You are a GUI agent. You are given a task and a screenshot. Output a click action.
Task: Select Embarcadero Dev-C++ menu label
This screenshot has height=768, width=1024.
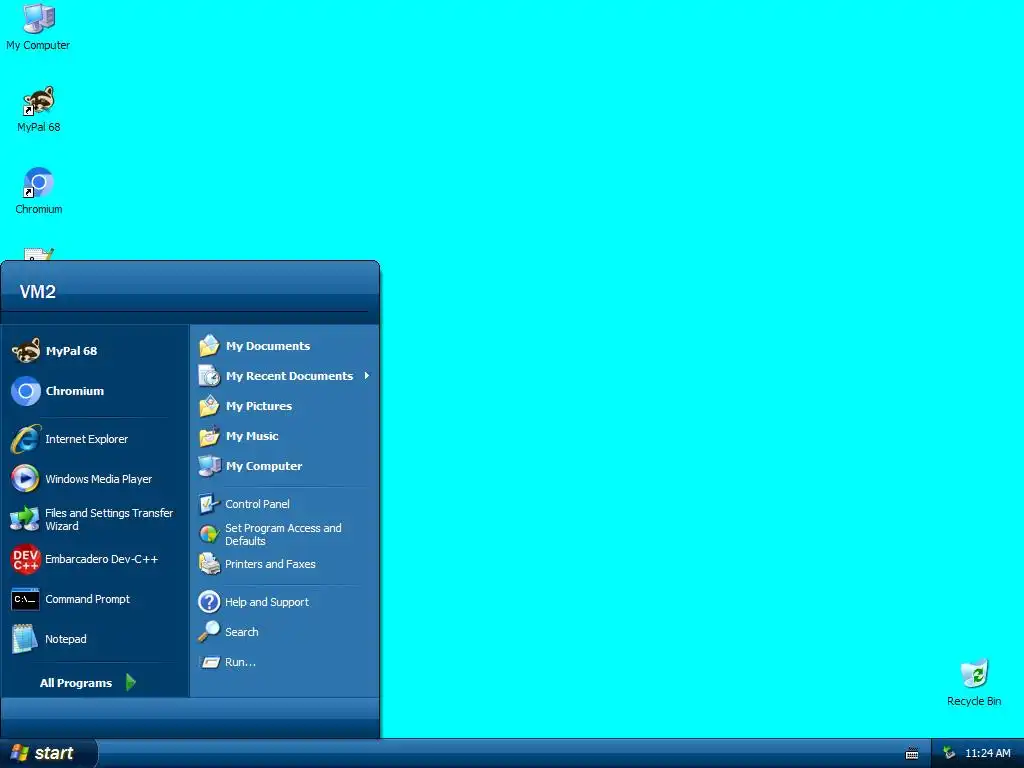tap(101, 559)
